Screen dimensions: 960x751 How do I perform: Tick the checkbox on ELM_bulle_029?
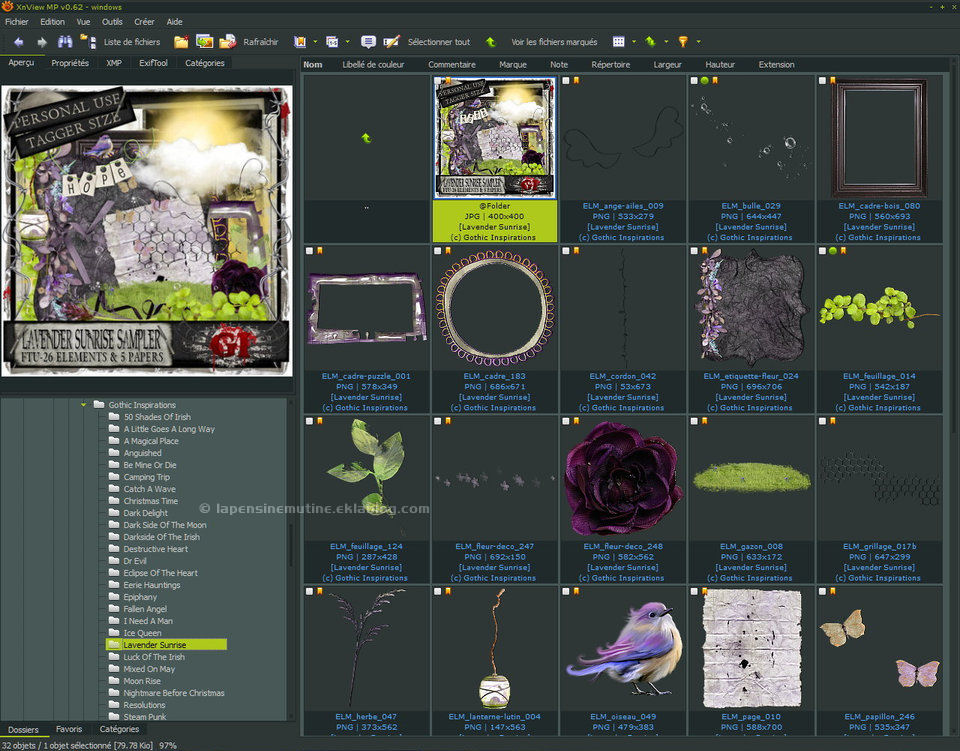(x=694, y=80)
